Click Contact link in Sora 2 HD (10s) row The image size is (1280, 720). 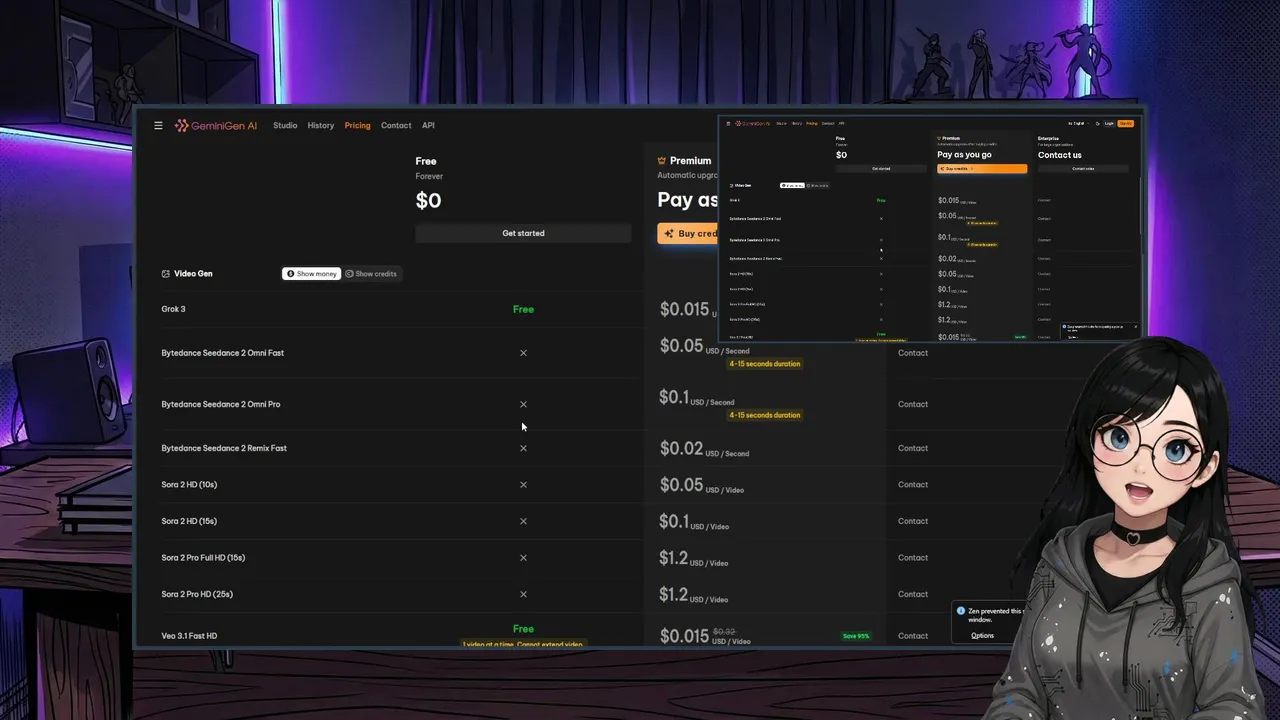(913, 485)
